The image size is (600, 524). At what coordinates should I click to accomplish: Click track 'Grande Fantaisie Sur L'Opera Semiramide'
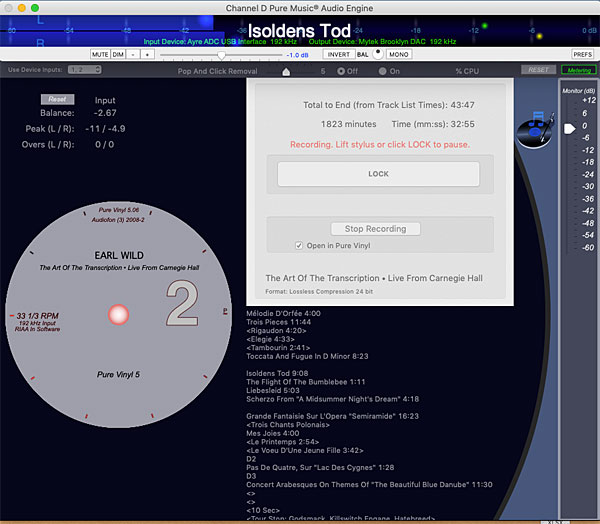tap(333, 416)
